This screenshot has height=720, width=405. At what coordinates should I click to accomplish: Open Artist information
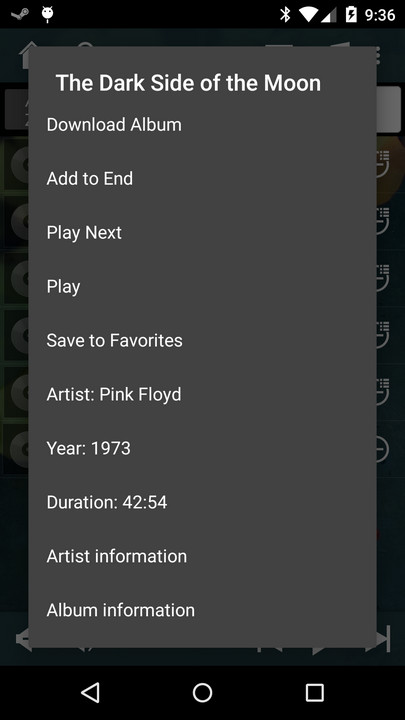click(202, 556)
